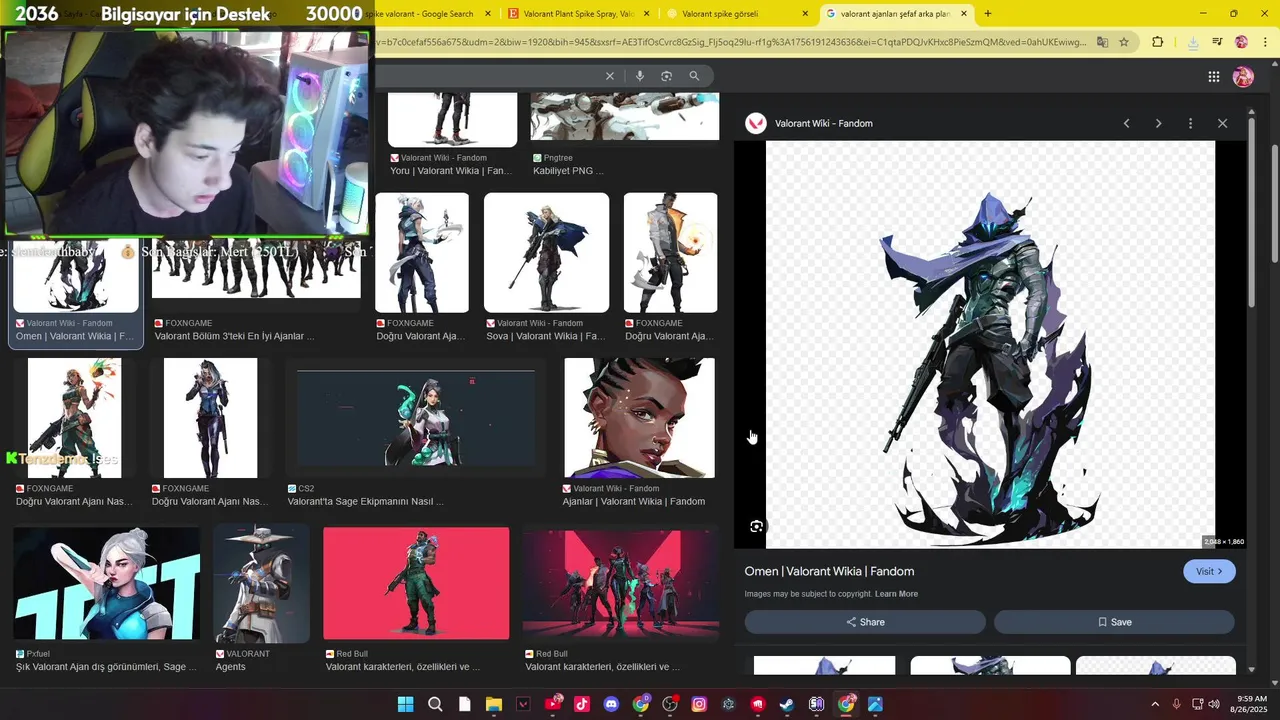Viewport: 1280px width, 720px height.
Task: Click the Visit button for Omen image
Action: (1209, 571)
